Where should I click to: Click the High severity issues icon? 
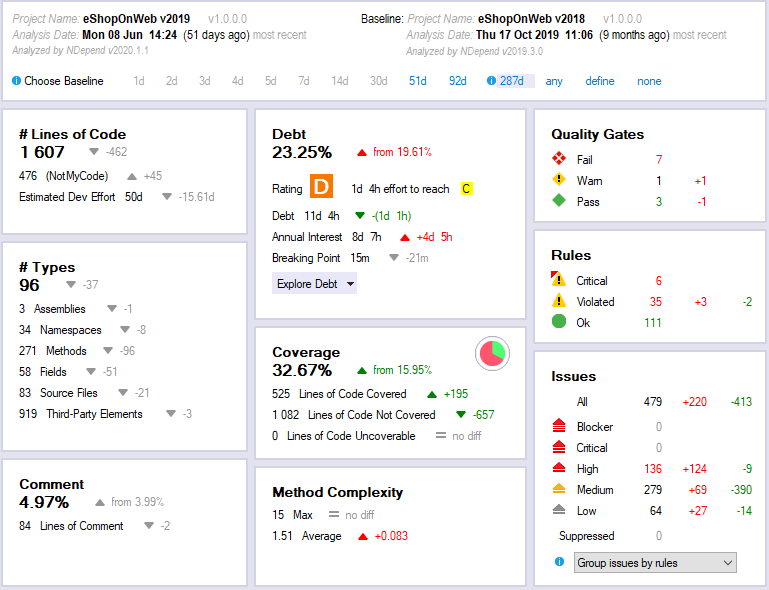560,468
